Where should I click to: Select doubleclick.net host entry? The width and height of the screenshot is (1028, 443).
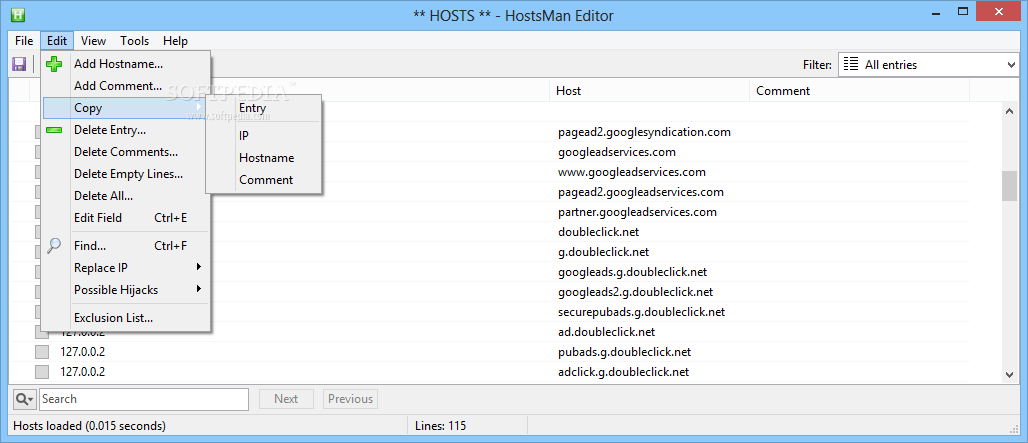coord(599,232)
